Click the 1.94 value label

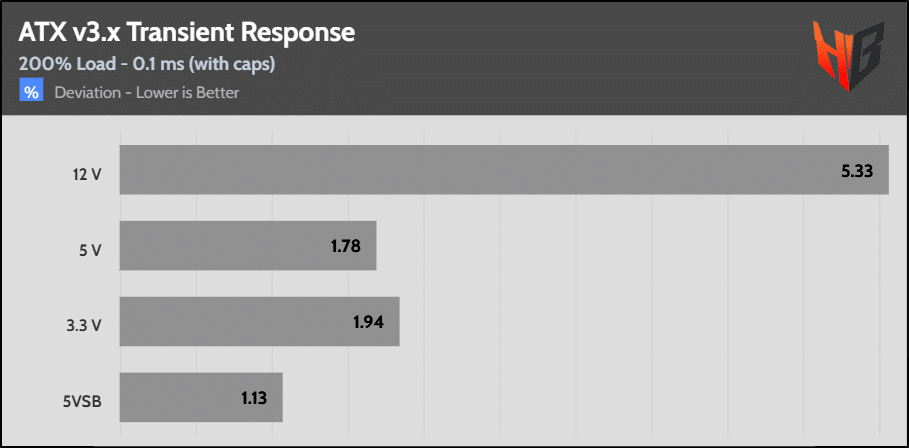coord(369,322)
